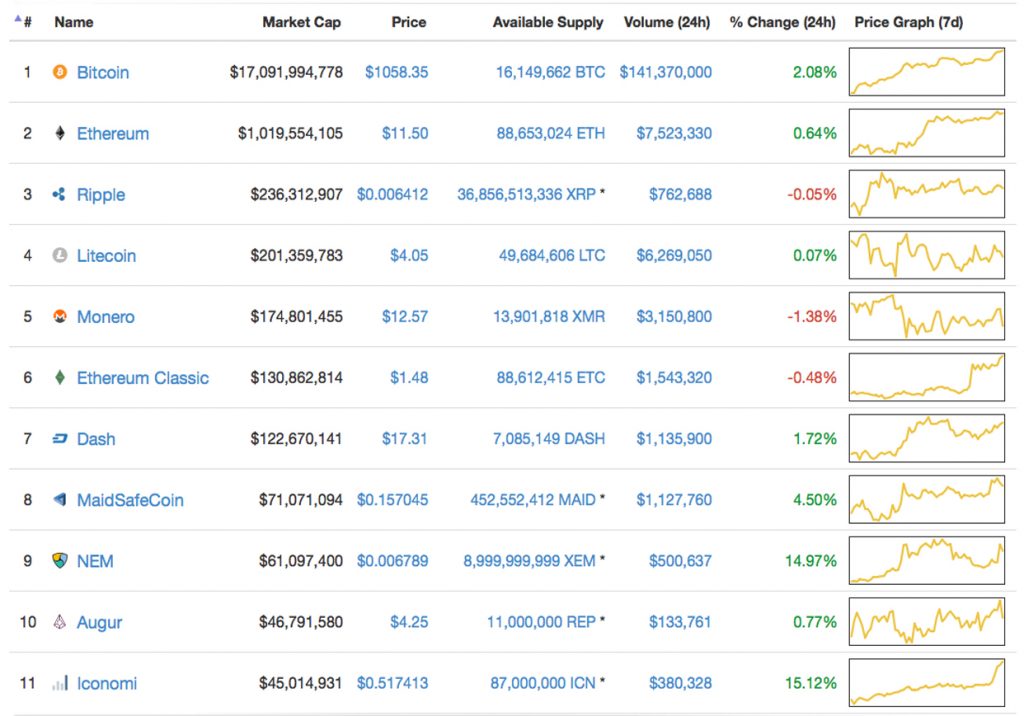Image resolution: width=1024 pixels, height=716 pixels.
Task: Click NEM's 7d price graph
Action: tap(927, 561)
